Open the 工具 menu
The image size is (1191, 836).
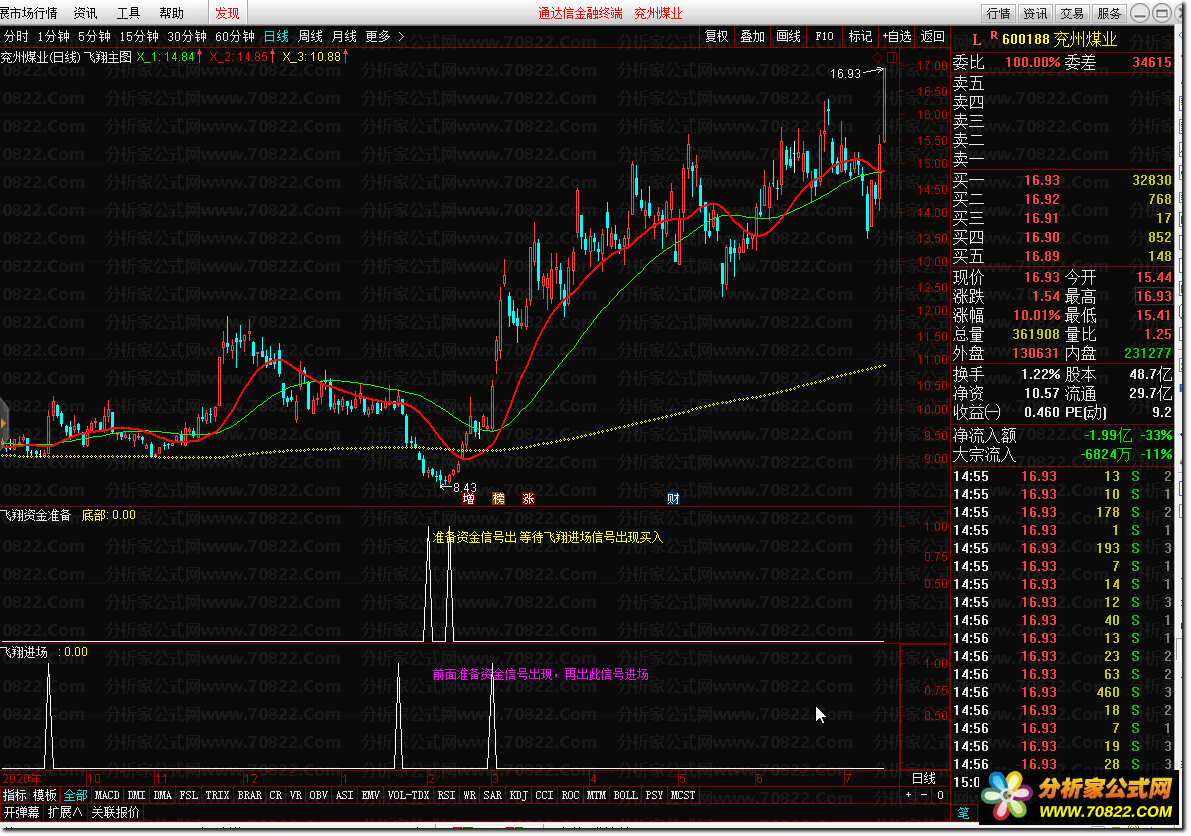tap(128, 13)
